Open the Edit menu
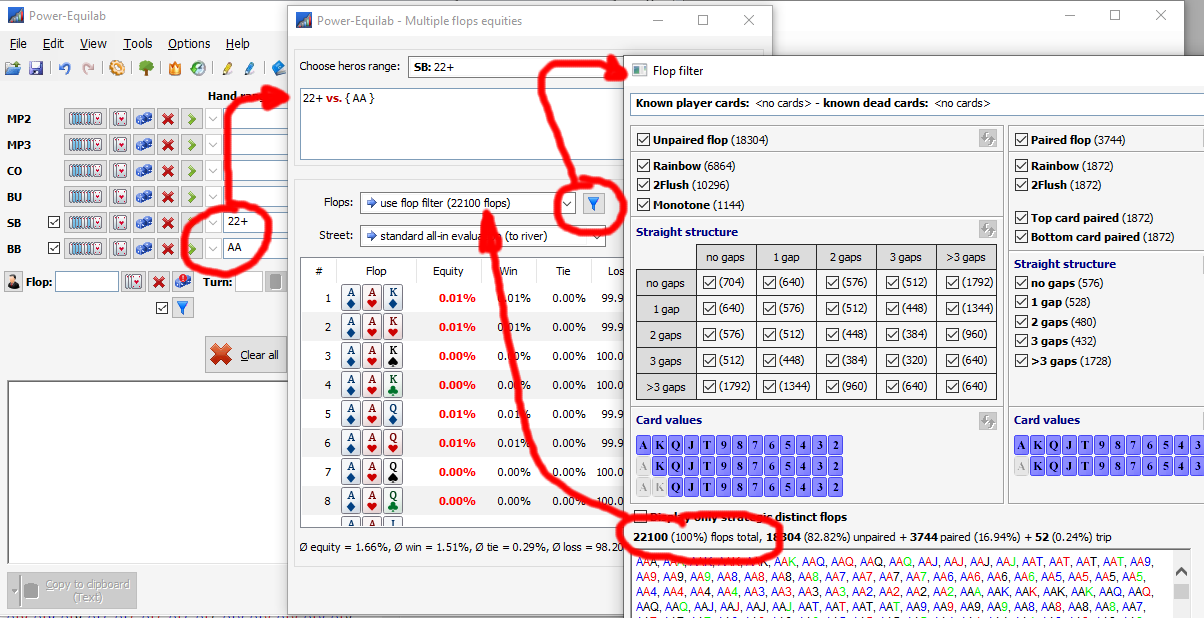 pyautogui.click(x=53, y=43)
